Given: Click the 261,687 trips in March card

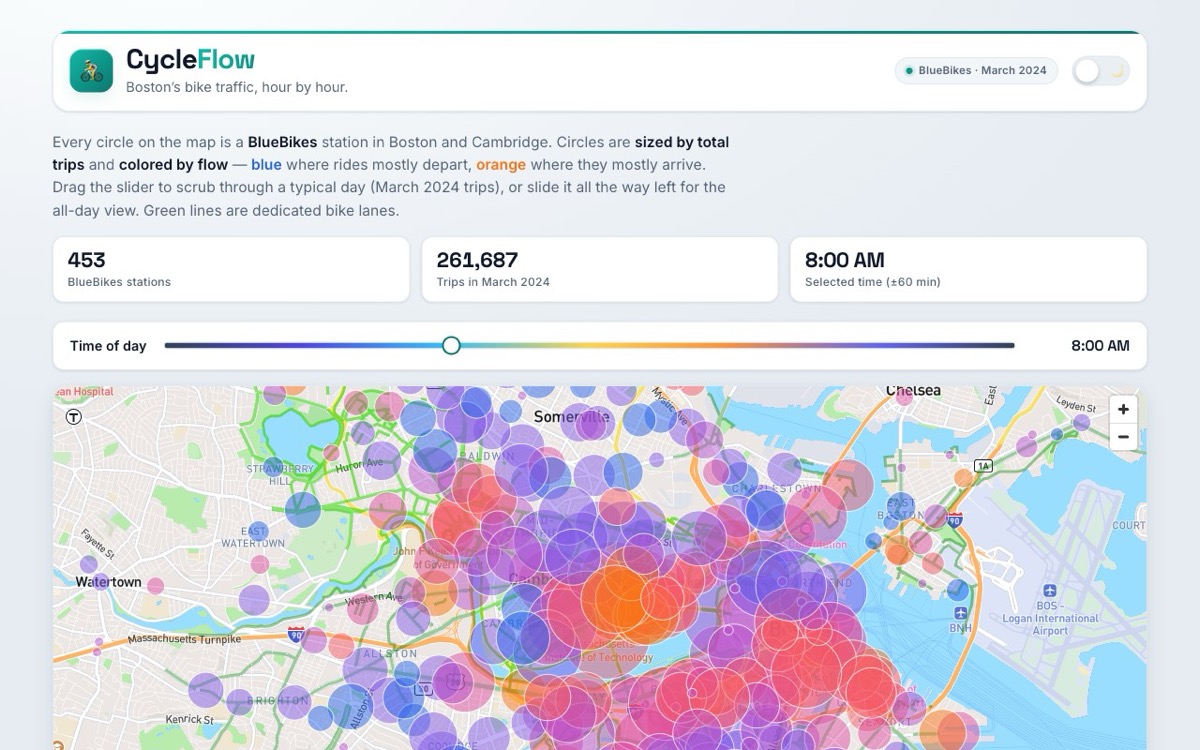Looking at the screenshot, I should pyautogui.click(x=600, y=269).
